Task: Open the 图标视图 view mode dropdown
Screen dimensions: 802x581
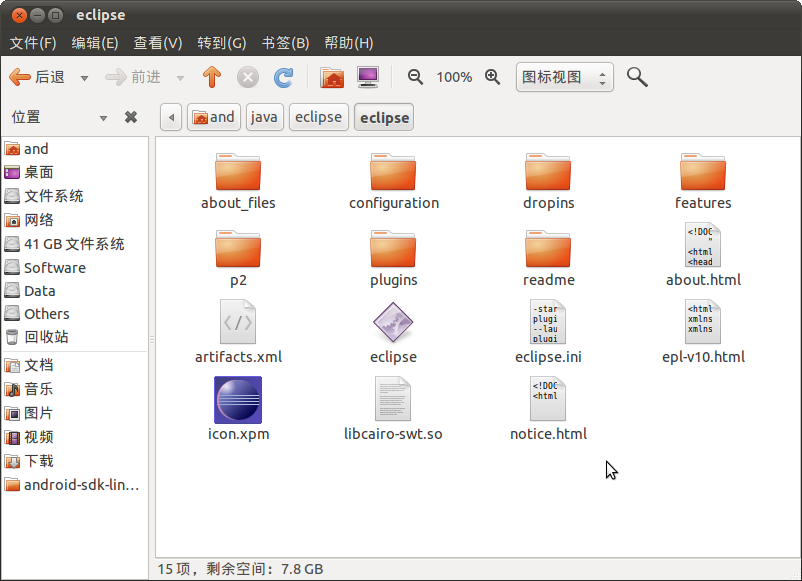Action: tap(564, 77)
